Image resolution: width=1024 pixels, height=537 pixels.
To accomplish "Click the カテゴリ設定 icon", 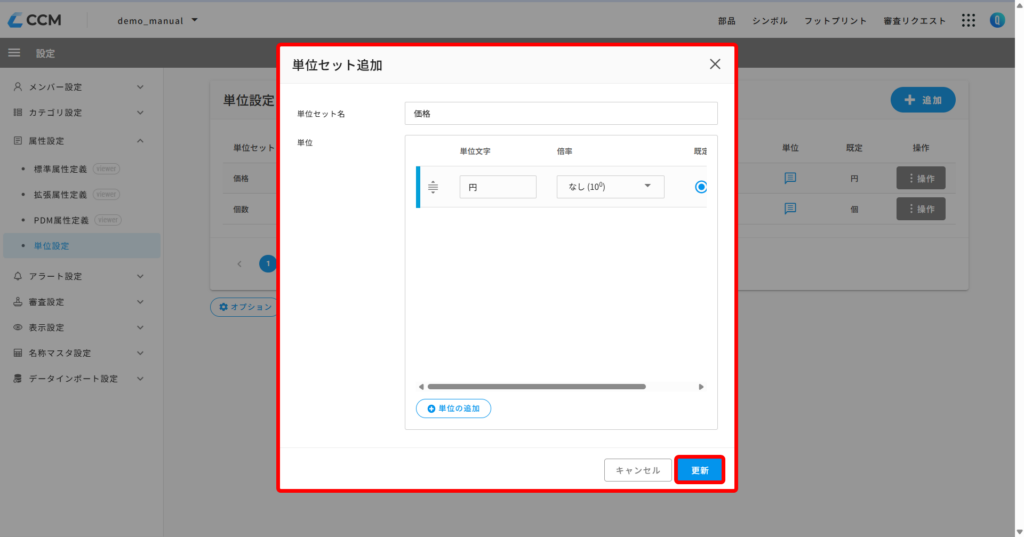I will pos(18,112).
